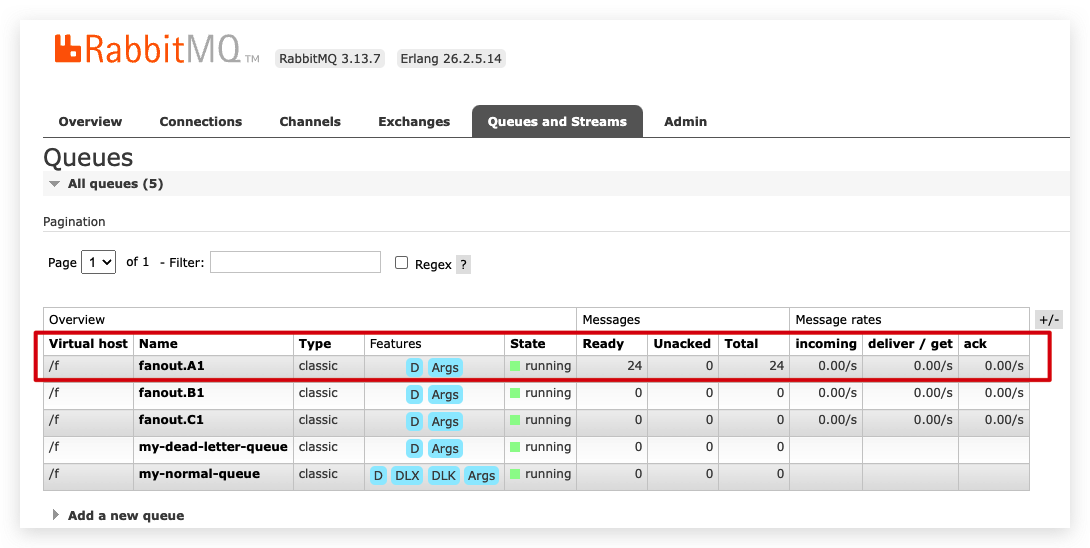Screen dimensions: 1090x548
Task: Go to the Channels tab
Action: click(310, 122)
